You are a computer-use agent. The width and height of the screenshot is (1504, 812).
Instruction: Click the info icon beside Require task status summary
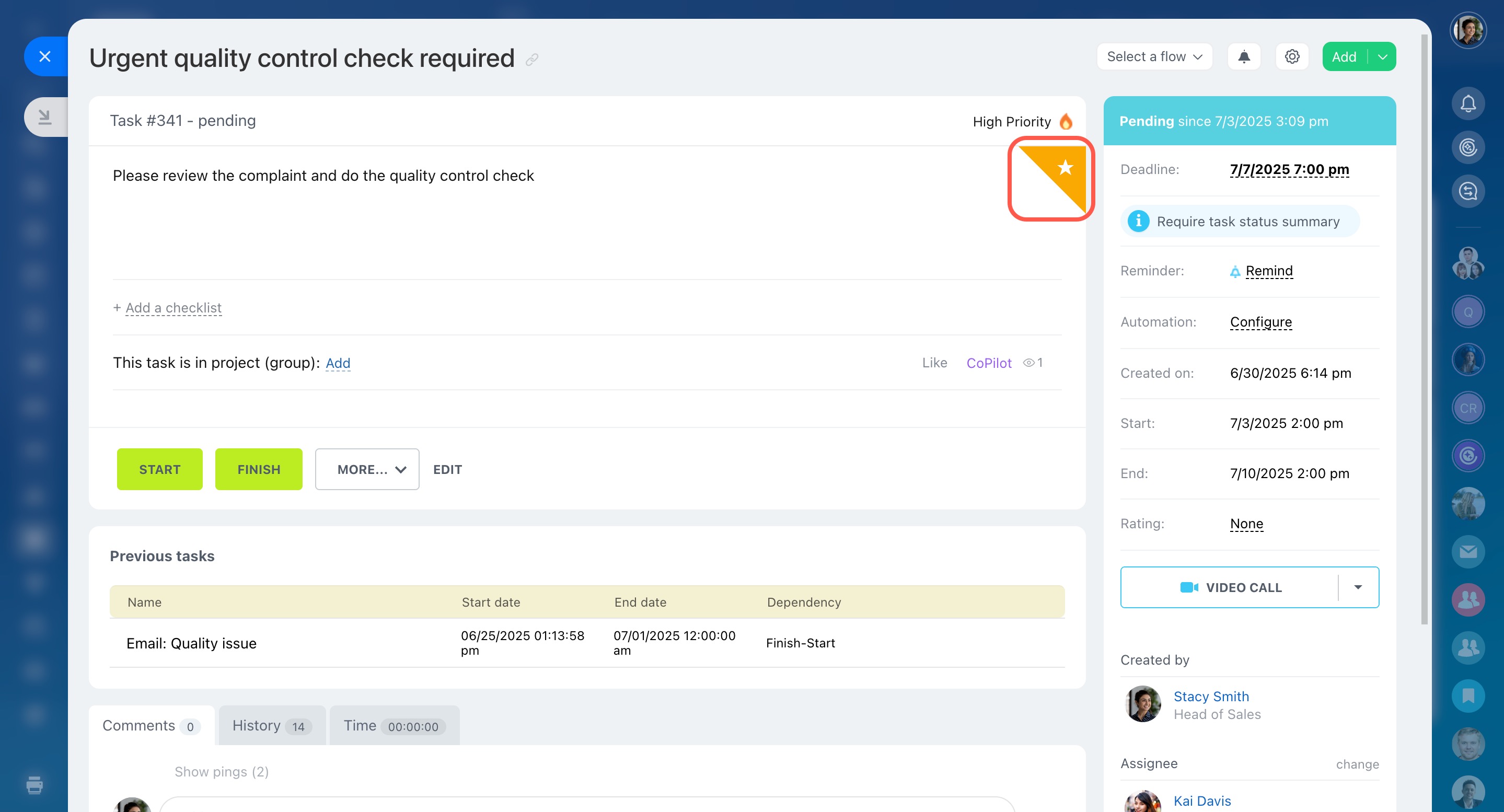[x=1138, y=221]
